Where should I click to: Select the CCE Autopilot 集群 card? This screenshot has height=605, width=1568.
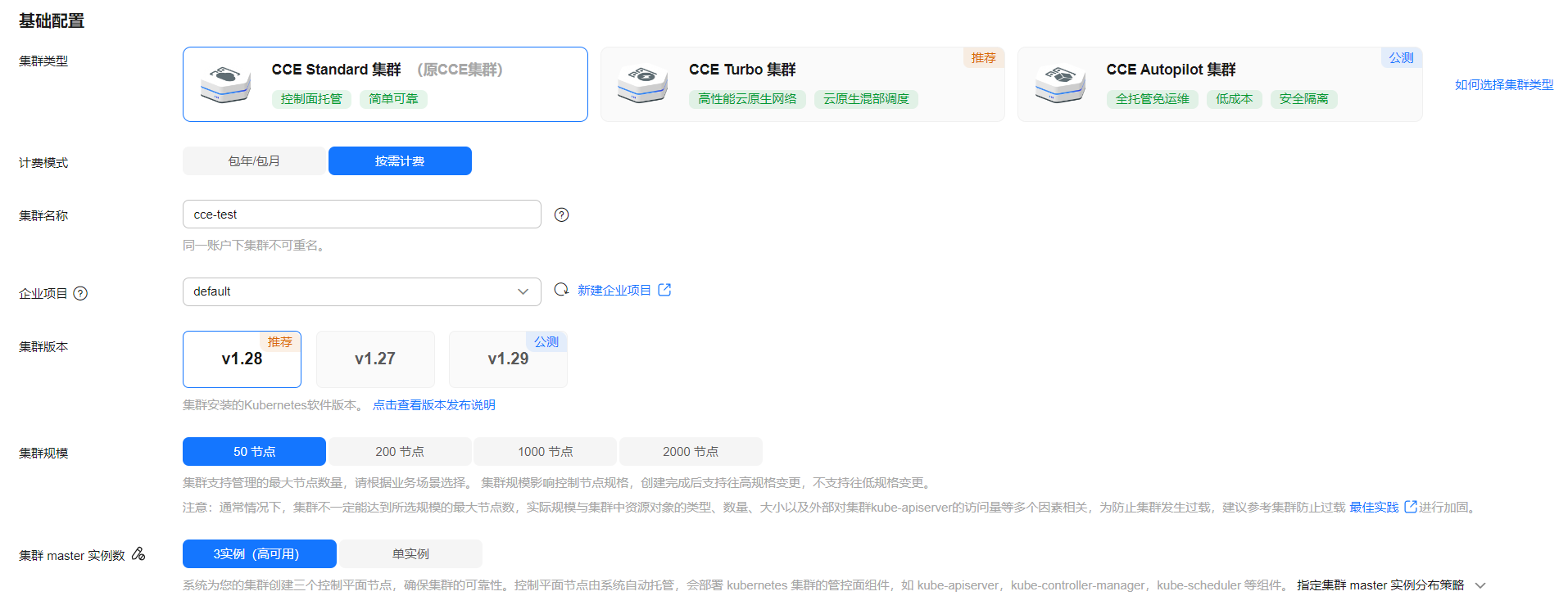pyautogui.click(x=1220, y=84)
